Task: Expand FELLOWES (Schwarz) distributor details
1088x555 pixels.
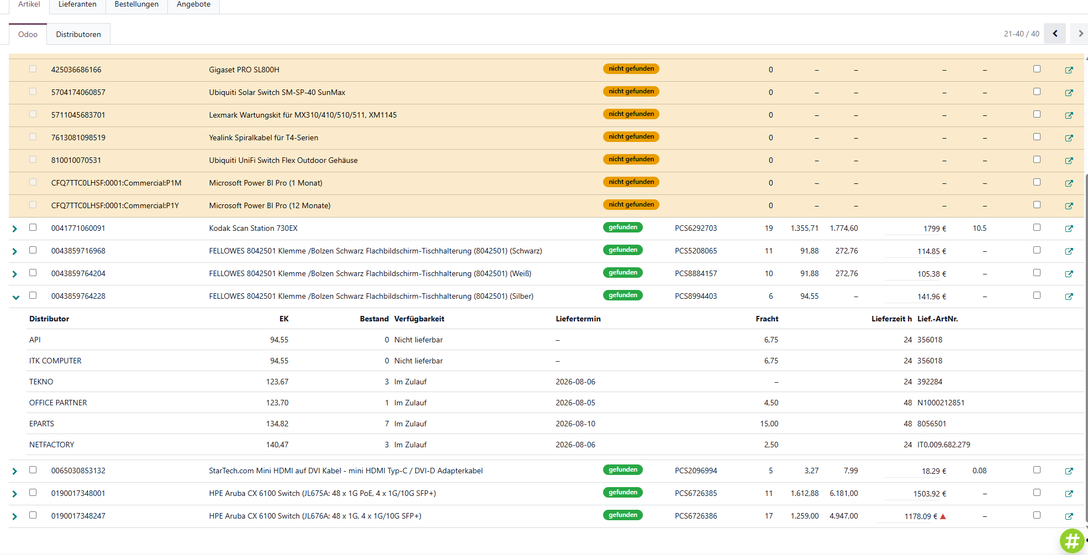Action: (15, 251)
